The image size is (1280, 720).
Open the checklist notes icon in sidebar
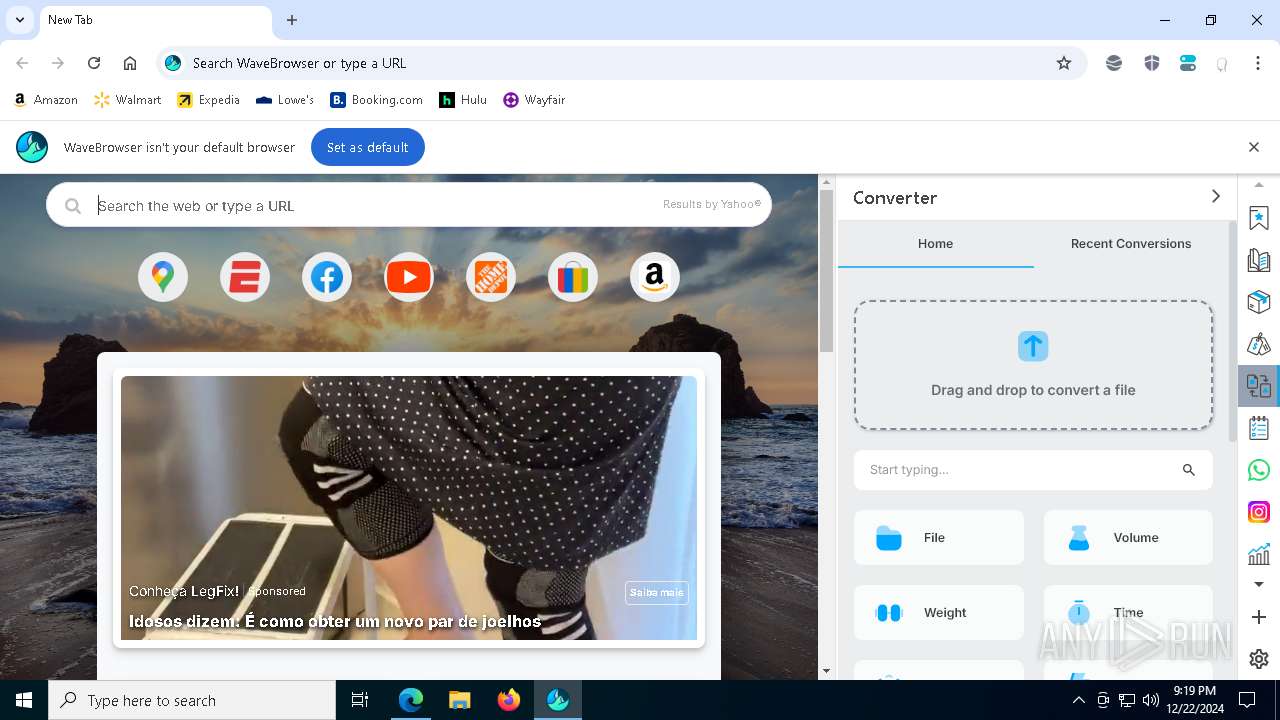pos(1259,428)
